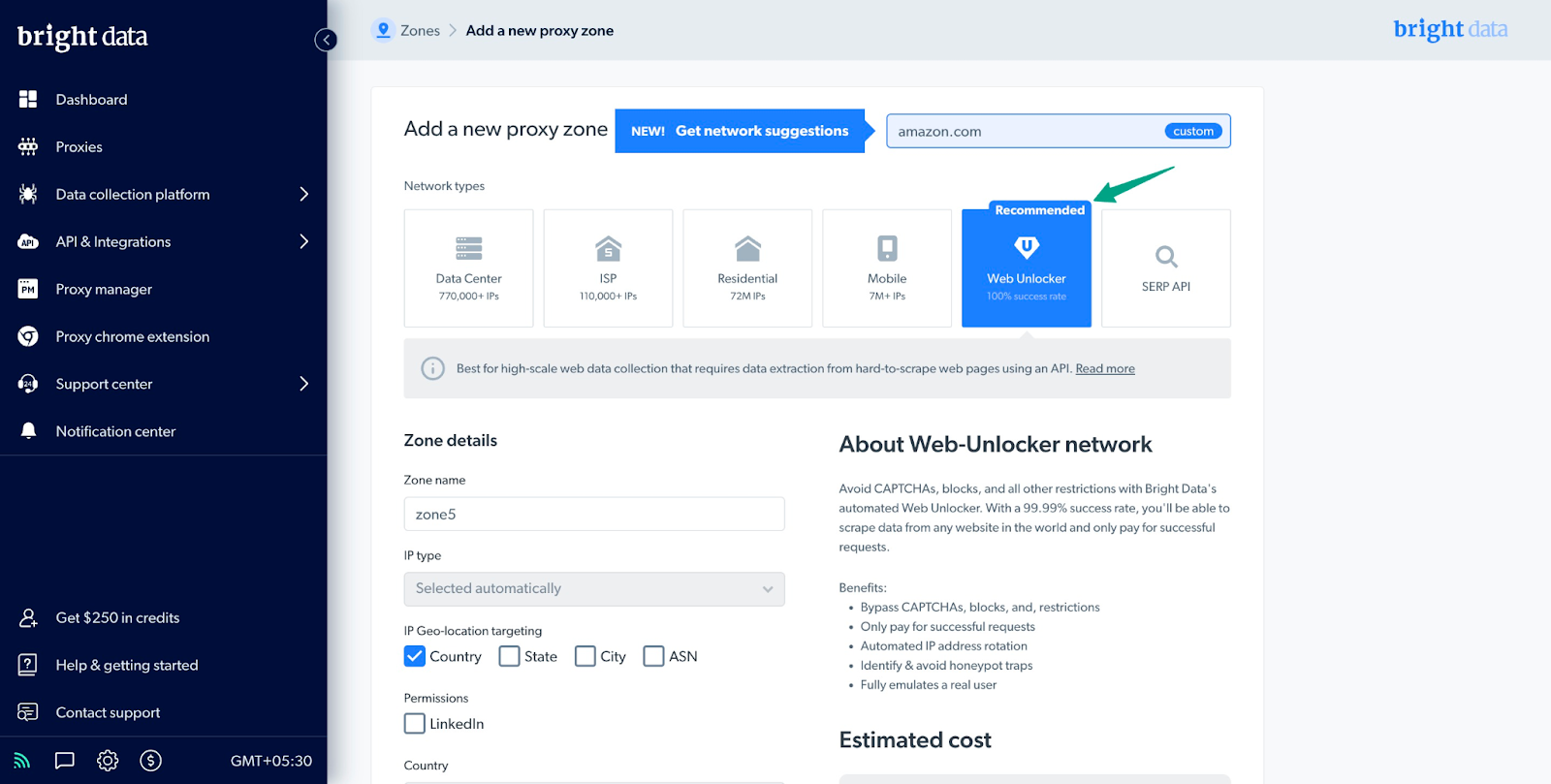This screenshot has height=784, width=1551.
Task: Enable the City geo-targeting checkbox
Action: 586,656
